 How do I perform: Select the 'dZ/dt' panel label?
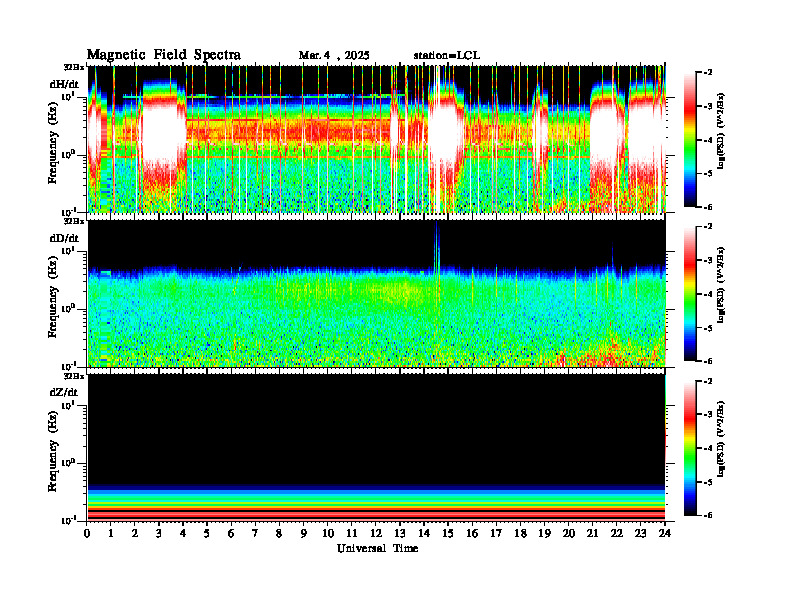point(64,392)
